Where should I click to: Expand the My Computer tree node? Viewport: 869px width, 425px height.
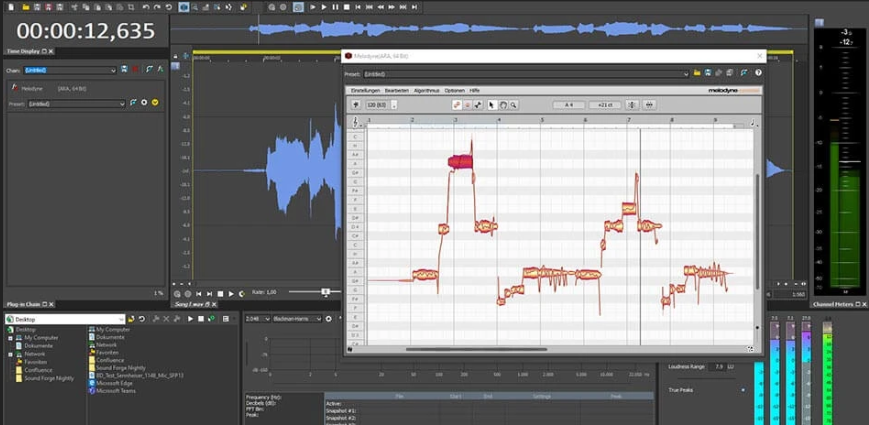(x=11, y=337)
